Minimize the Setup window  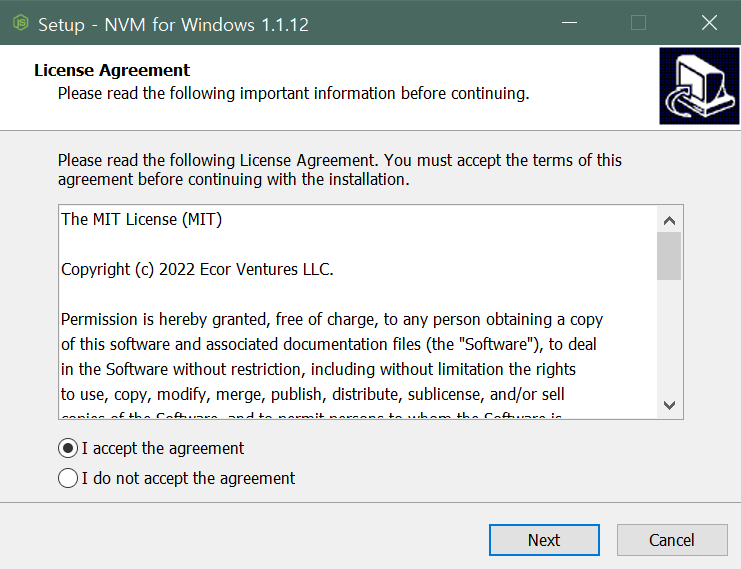coord(567,23)
